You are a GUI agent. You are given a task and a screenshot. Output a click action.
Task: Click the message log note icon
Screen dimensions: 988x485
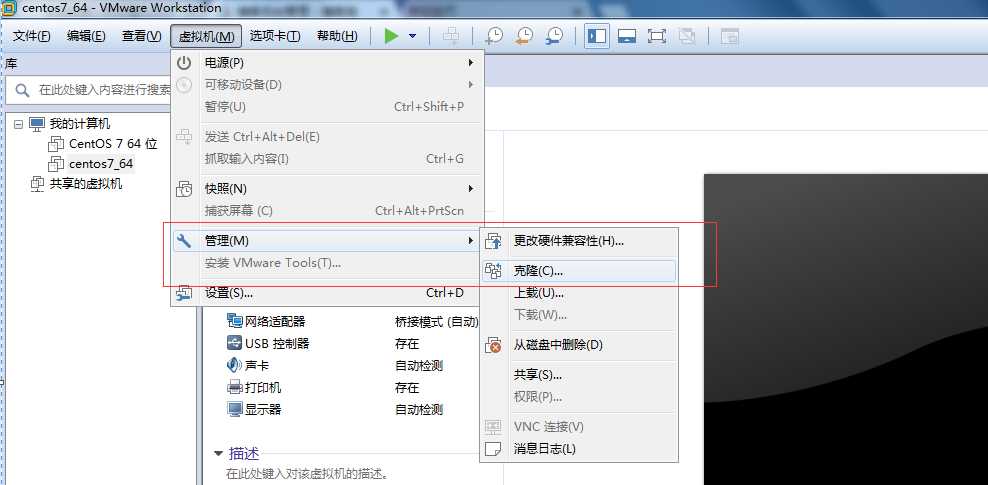pyautogui.click(x=493, y=449)
